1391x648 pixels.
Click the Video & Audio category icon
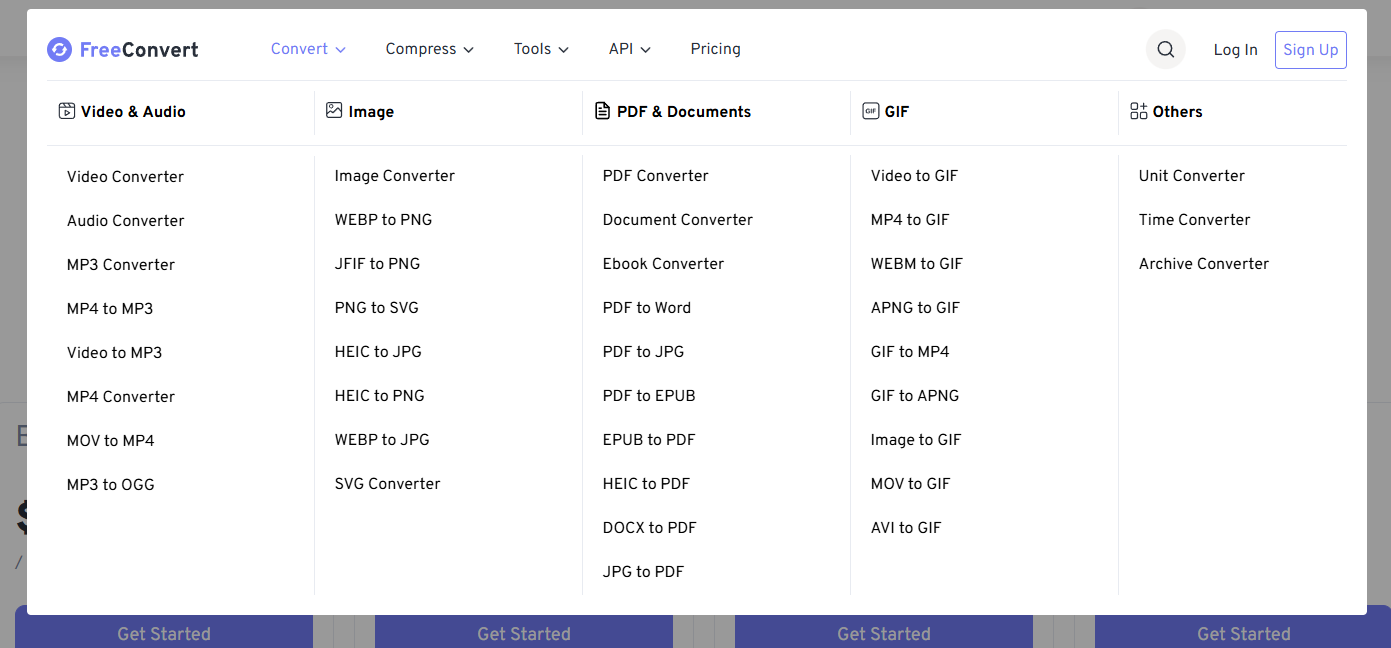tap(67, 111)
